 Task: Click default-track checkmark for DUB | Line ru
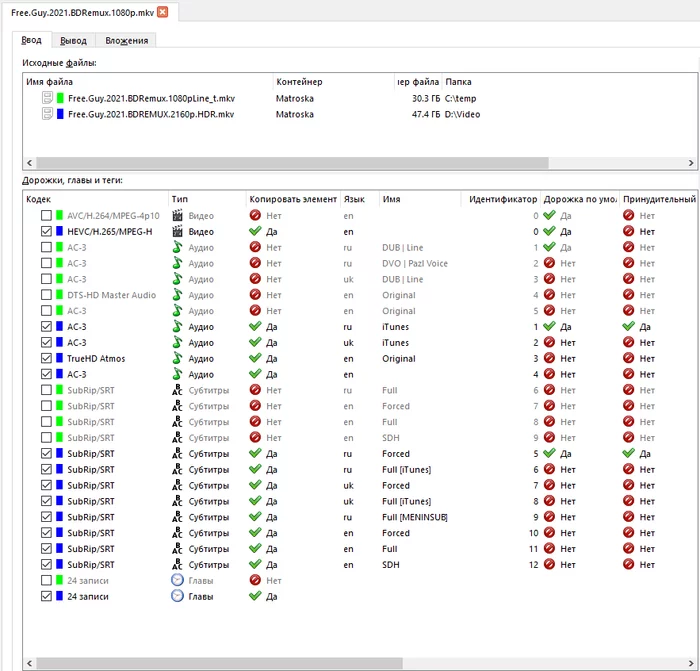coord(550,247)
